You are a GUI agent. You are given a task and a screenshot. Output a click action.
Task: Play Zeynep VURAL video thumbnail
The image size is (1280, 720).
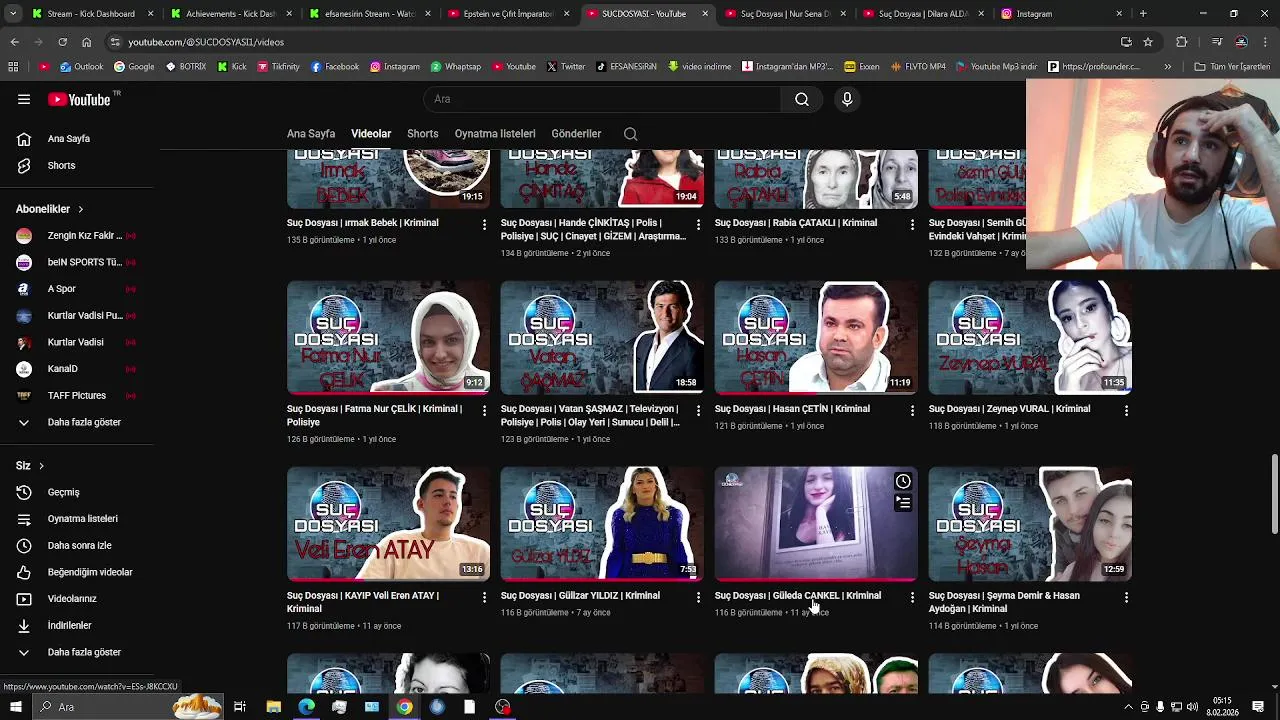pyautogui.click(x=1030, y=337)
